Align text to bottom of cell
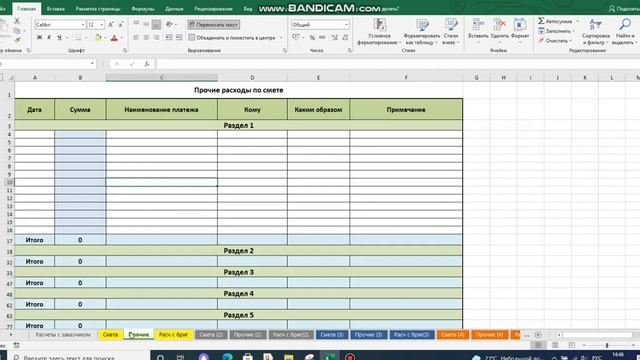The width and height of the screenshot is (640, 360). coord(156,24)
